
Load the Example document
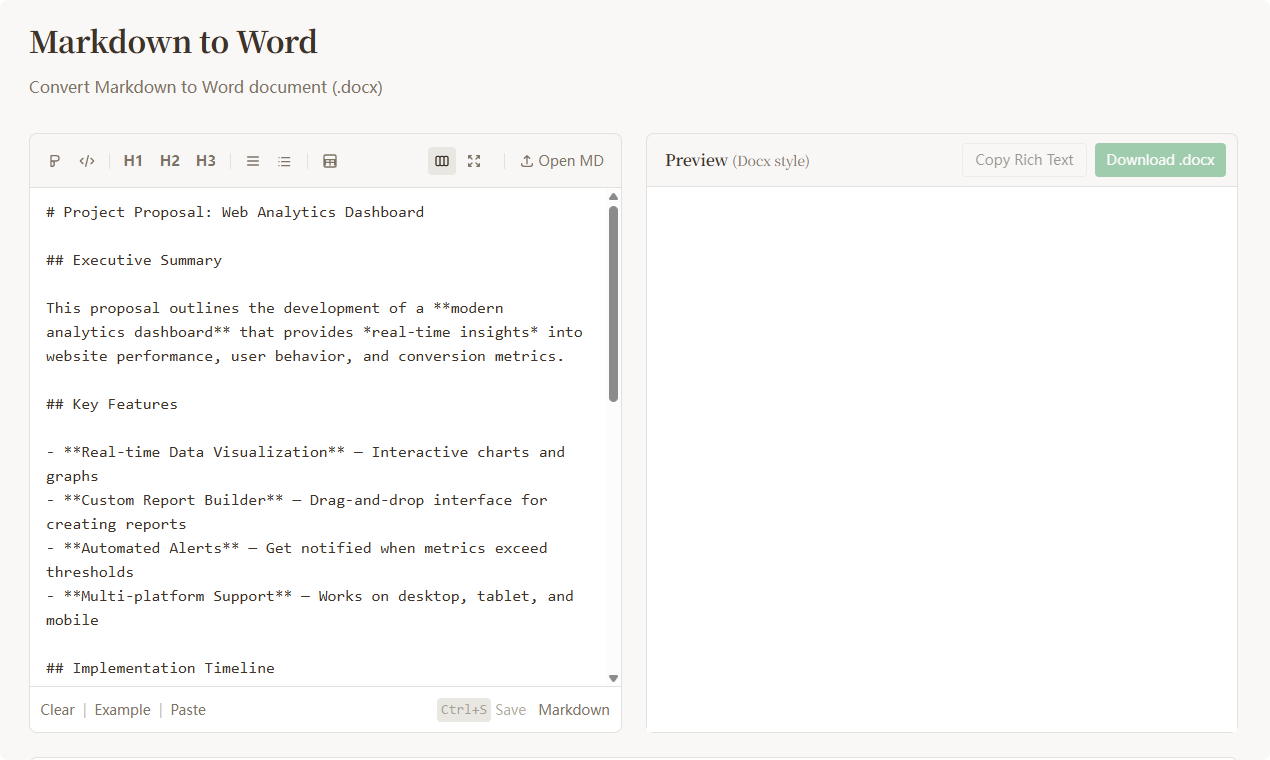click(x=122, y=709)
